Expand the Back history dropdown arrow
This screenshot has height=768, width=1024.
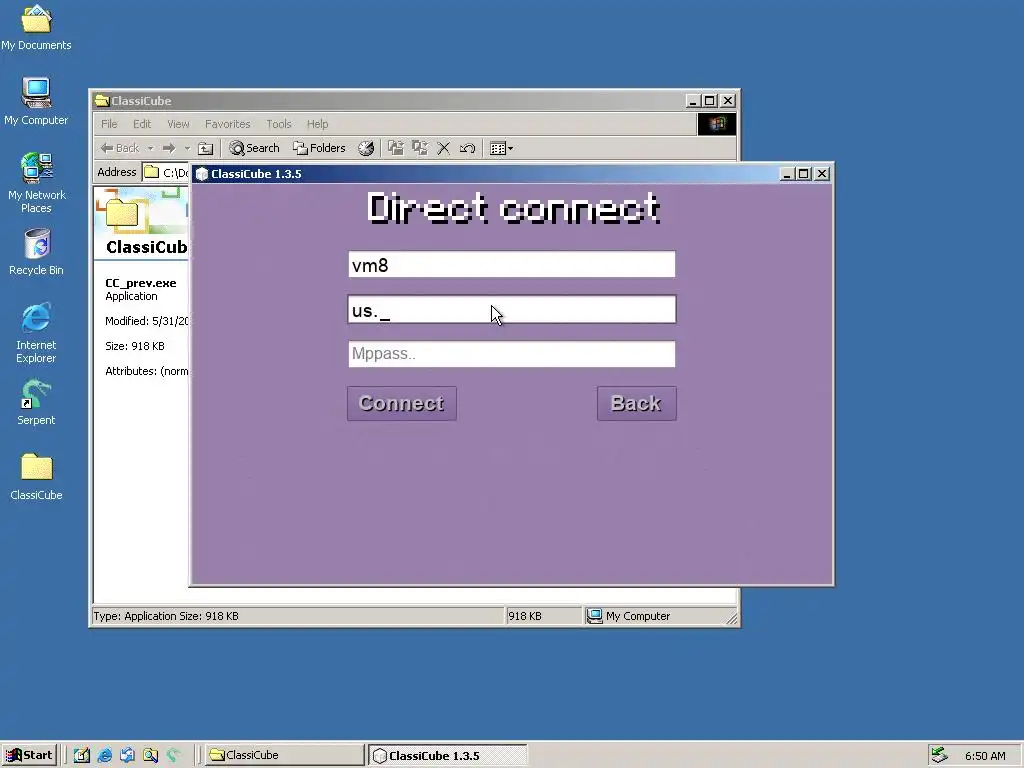tap(150, 148)
